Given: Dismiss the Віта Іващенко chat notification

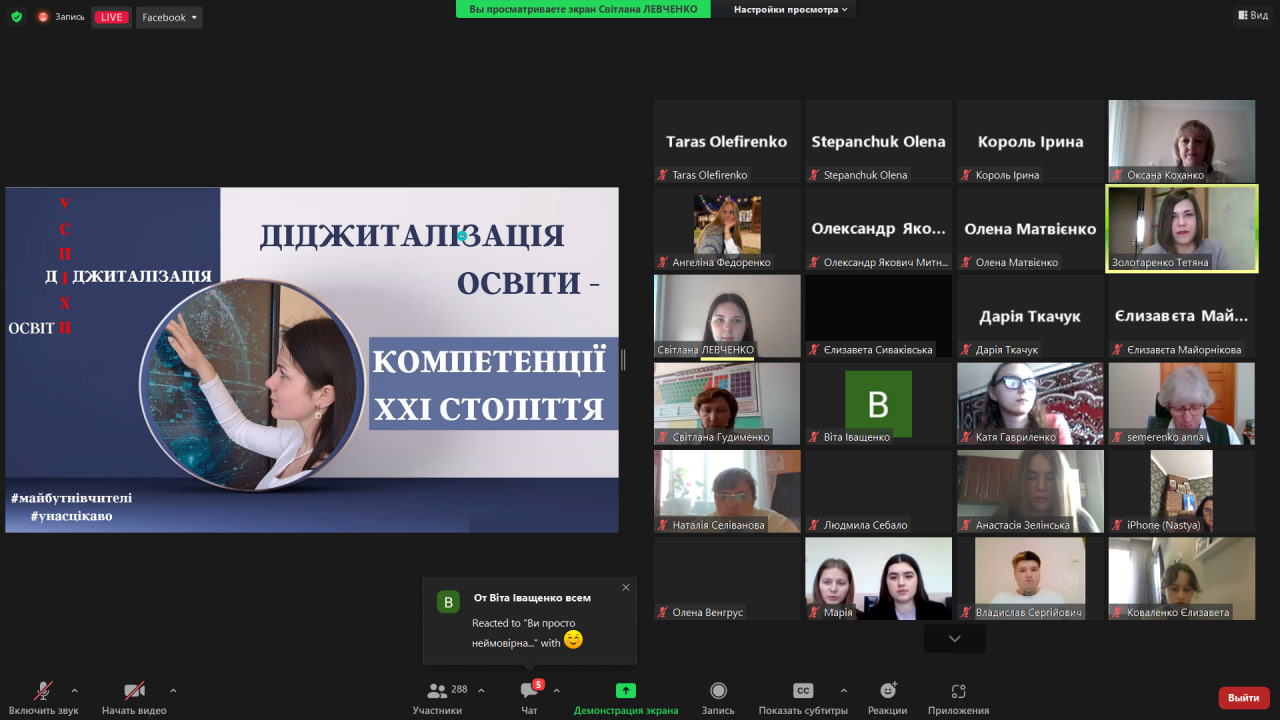Looking at the screenshot, I should 625,588.
